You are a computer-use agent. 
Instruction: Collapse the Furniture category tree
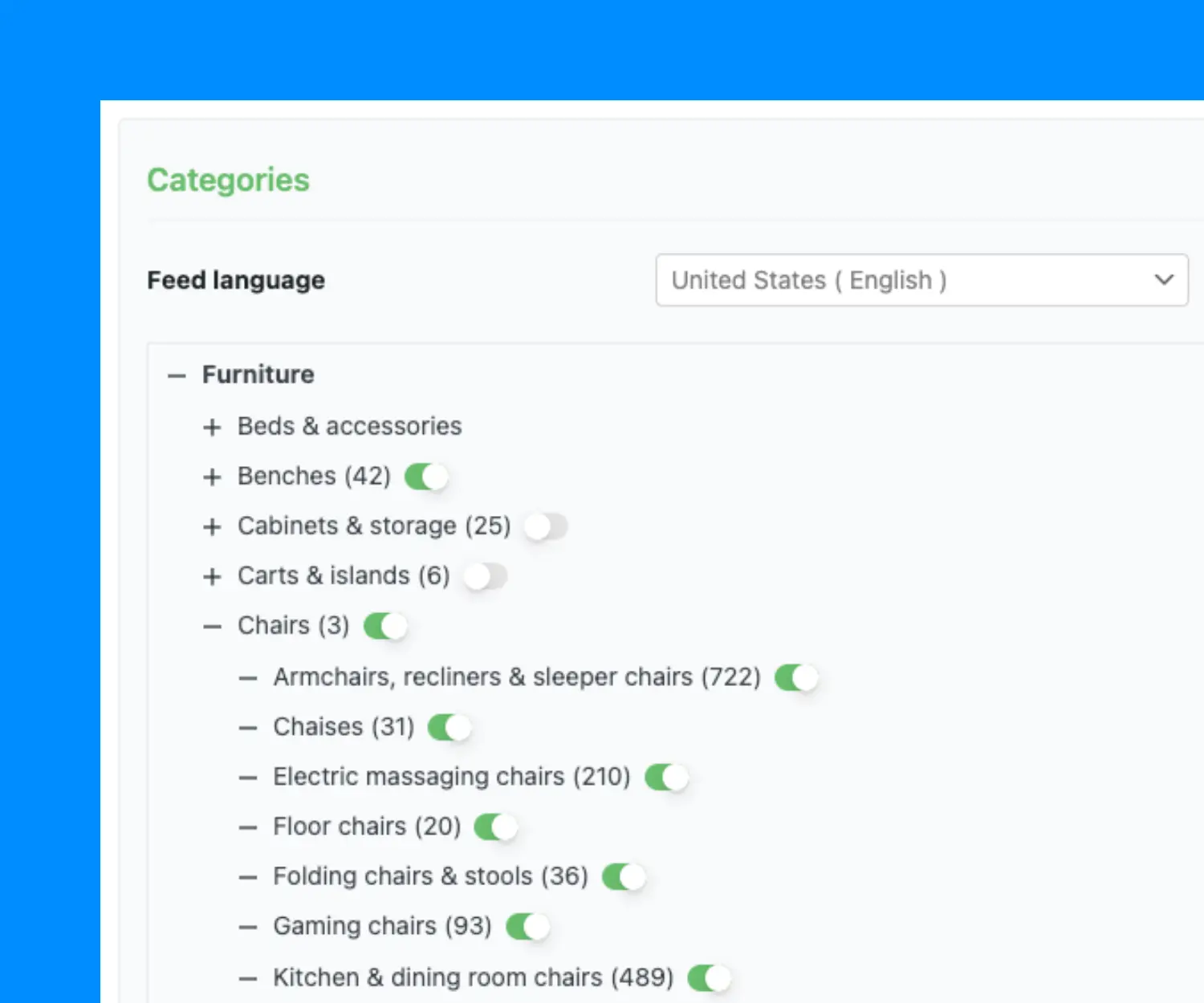click(x=177, y=376)
